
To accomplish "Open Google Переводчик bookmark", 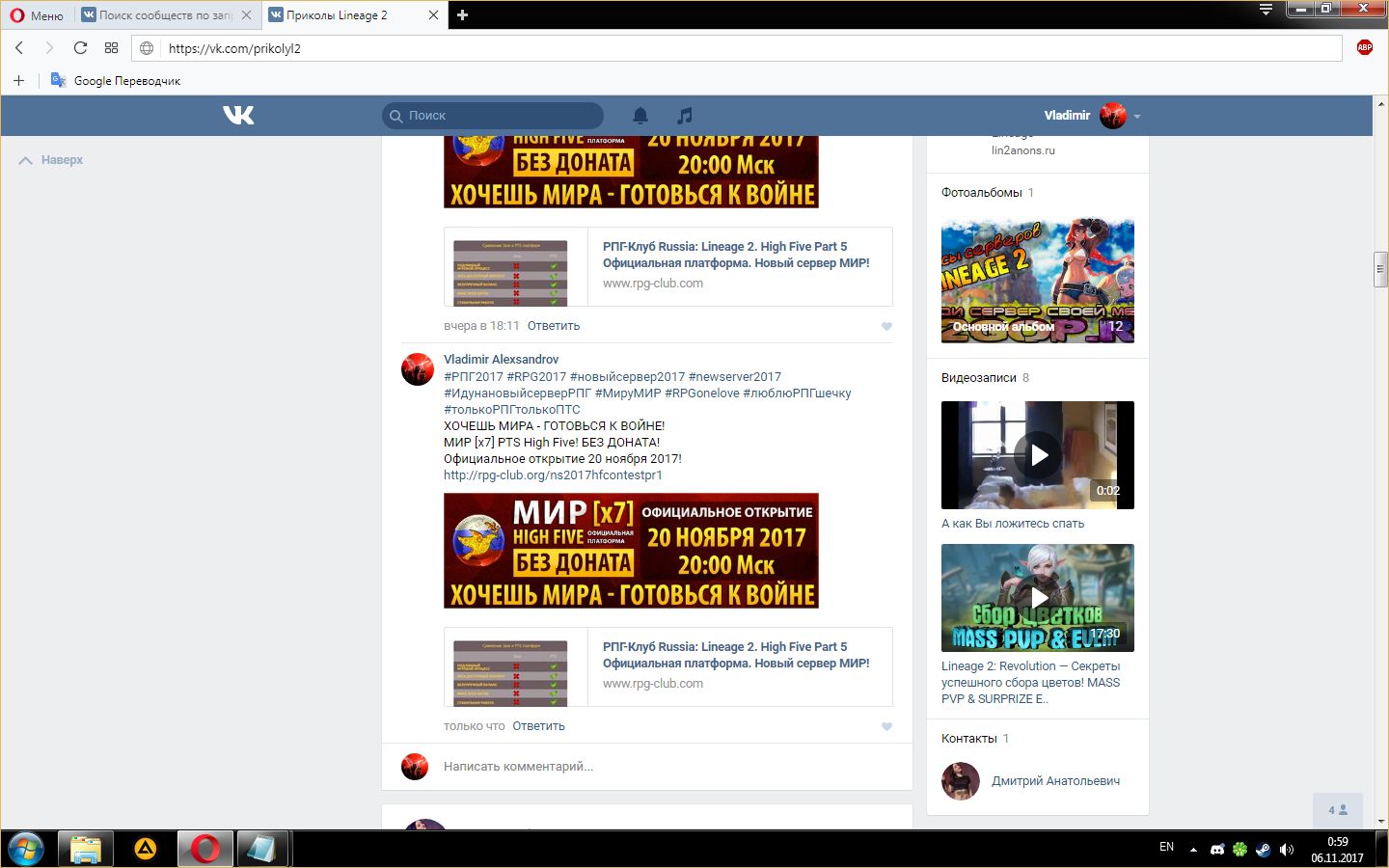I will point(116,81).
